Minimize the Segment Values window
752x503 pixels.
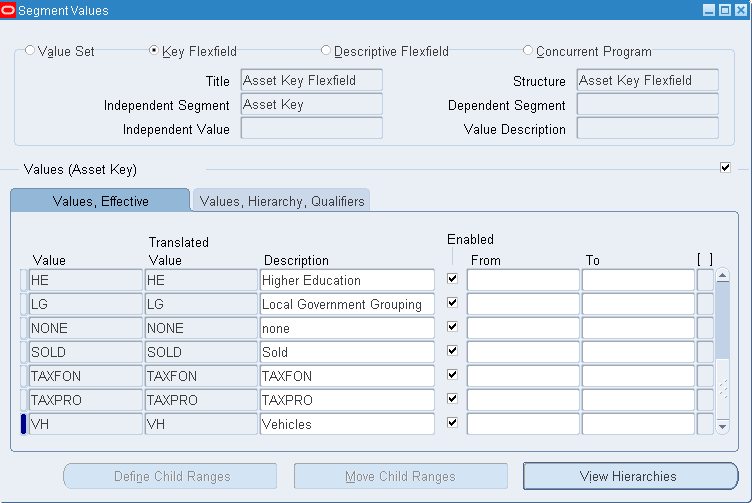tap(708, 10)
